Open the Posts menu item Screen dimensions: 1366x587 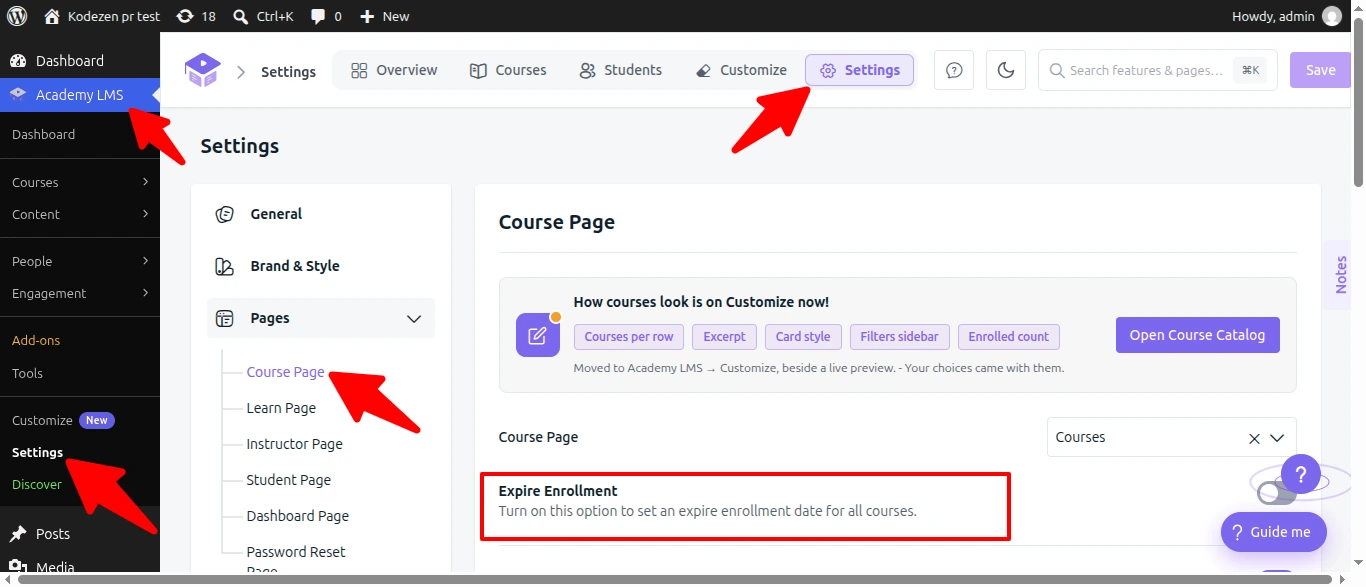coord(53,534)
